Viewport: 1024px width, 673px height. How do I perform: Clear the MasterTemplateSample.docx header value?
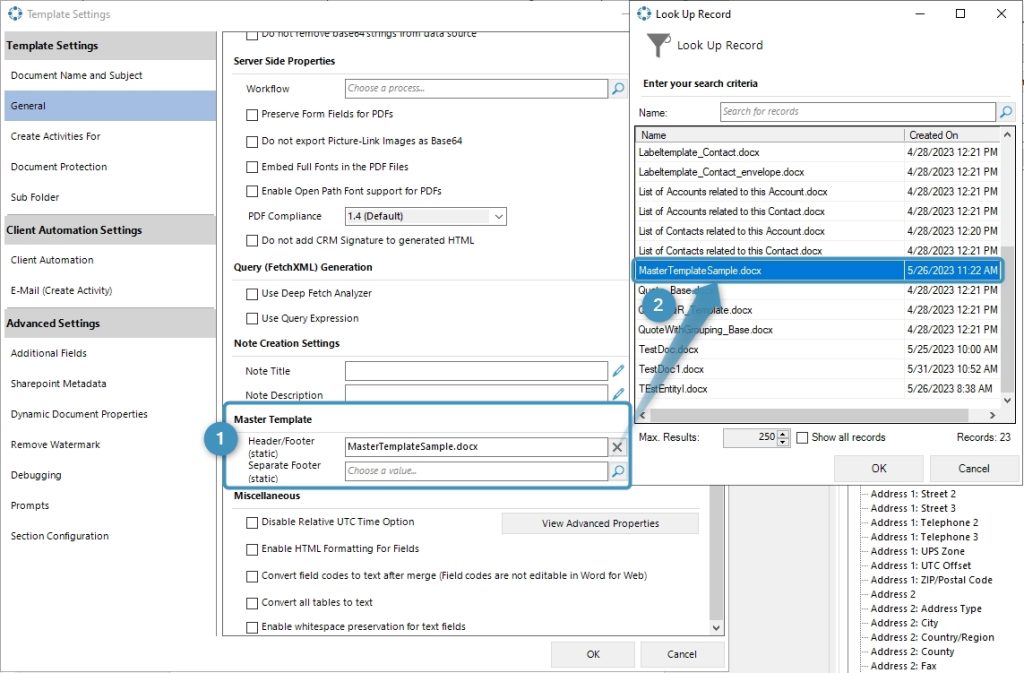(x=617, y=446)
